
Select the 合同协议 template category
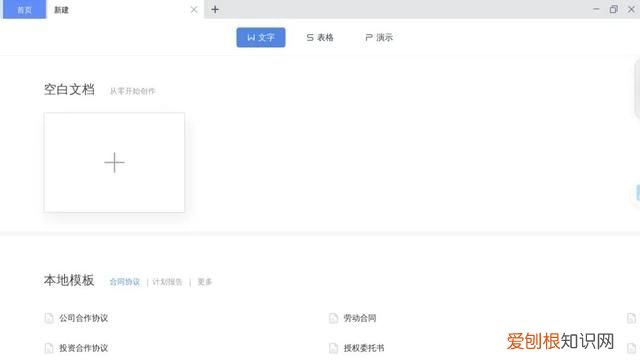click(125, 282)
